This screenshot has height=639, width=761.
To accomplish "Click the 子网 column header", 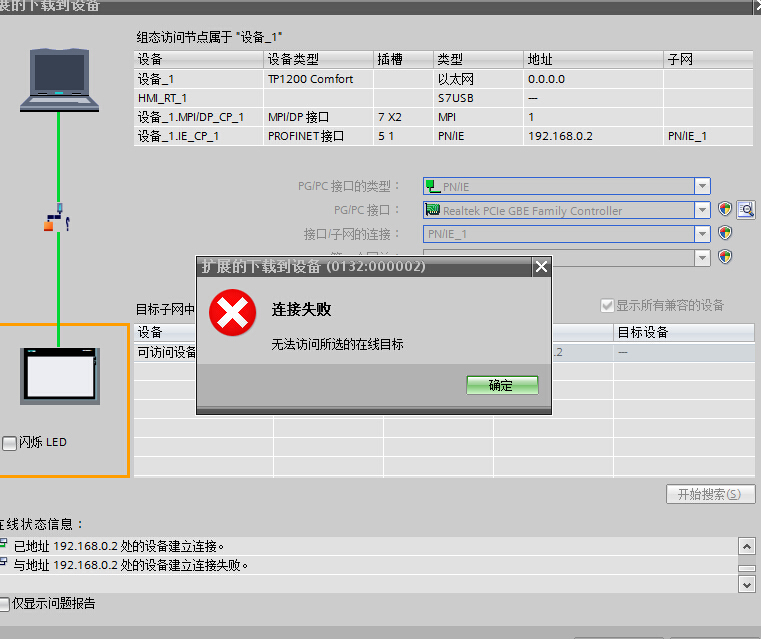I will point(709,59).
